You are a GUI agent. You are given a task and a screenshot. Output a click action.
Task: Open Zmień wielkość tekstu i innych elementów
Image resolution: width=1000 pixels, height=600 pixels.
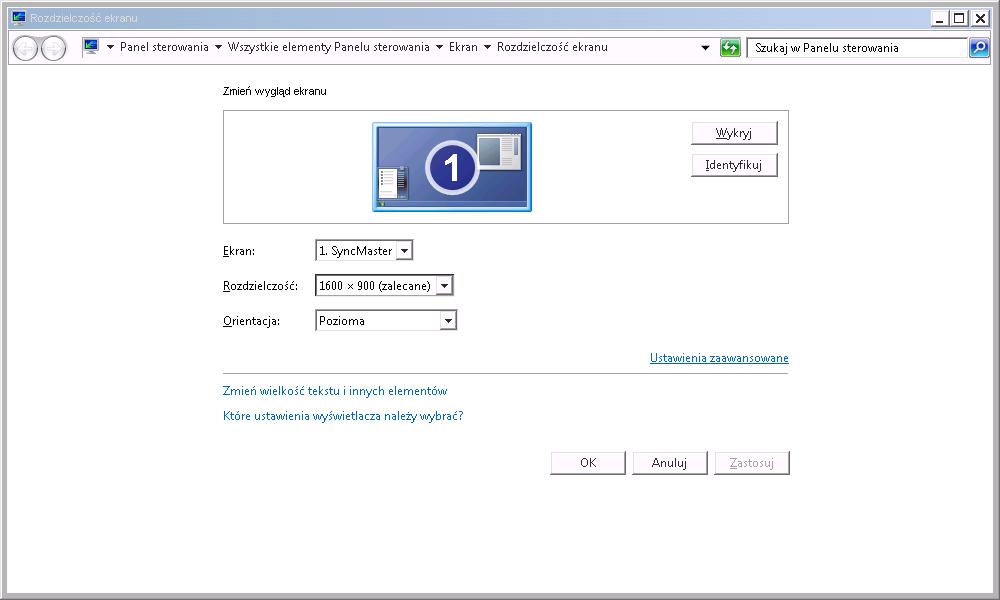tap(335, 391)
